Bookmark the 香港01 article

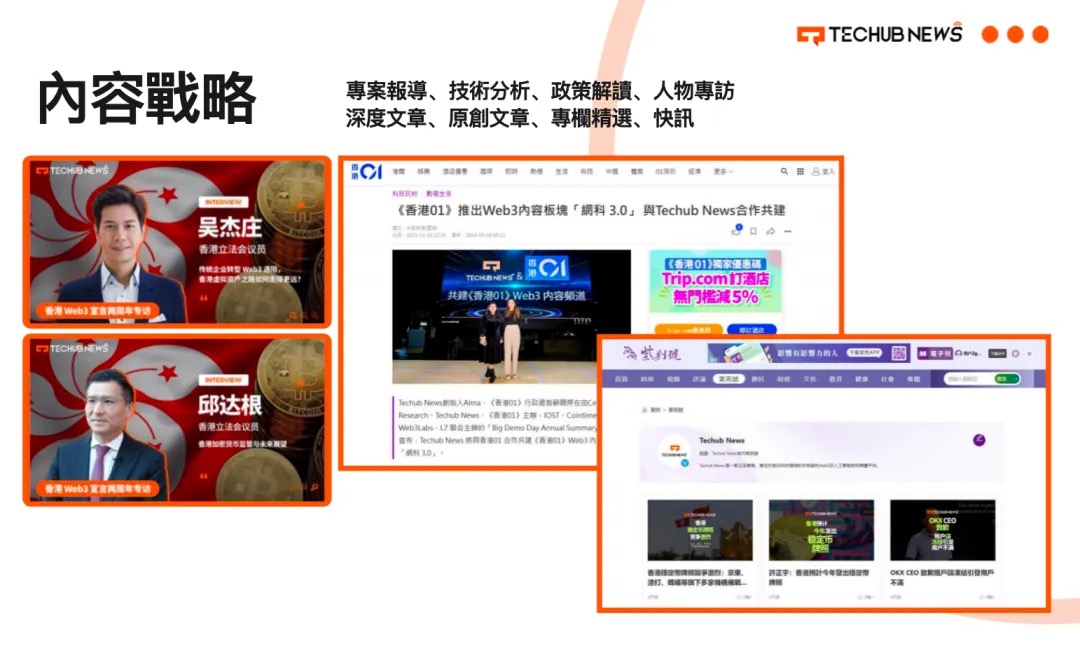[x=754, y=231]
